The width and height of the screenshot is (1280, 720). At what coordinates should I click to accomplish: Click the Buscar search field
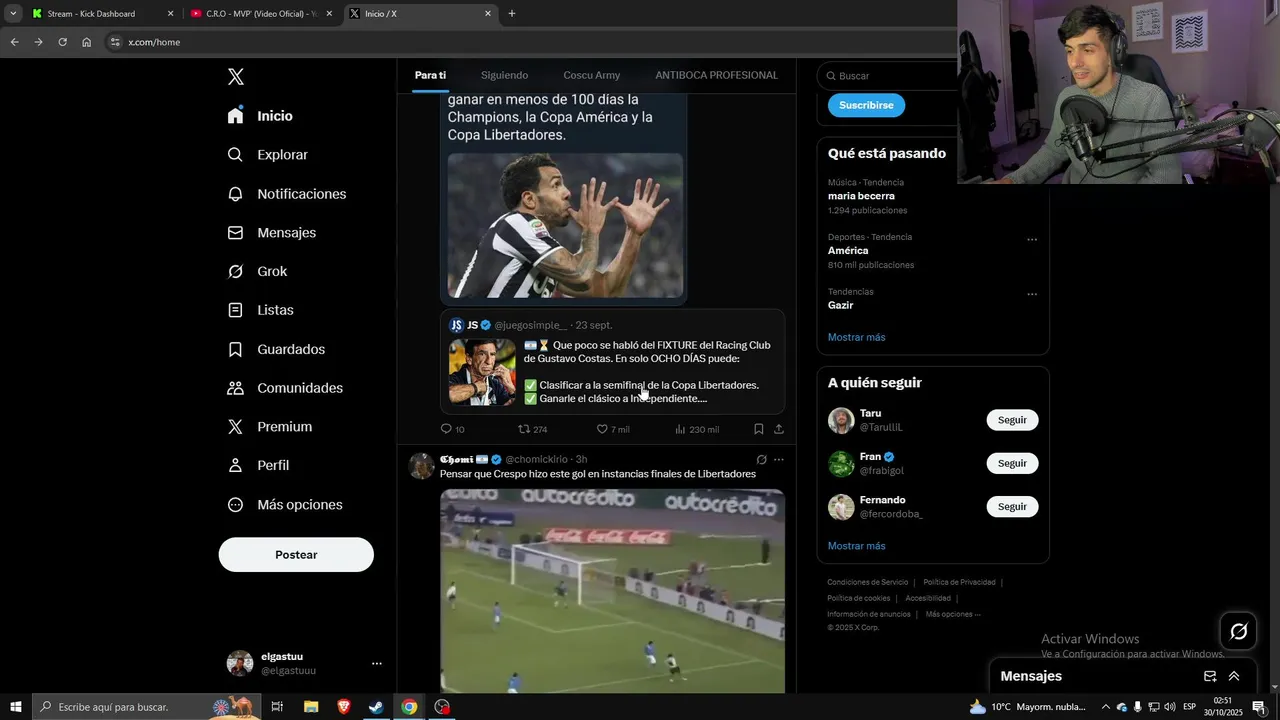coord(890,76)
